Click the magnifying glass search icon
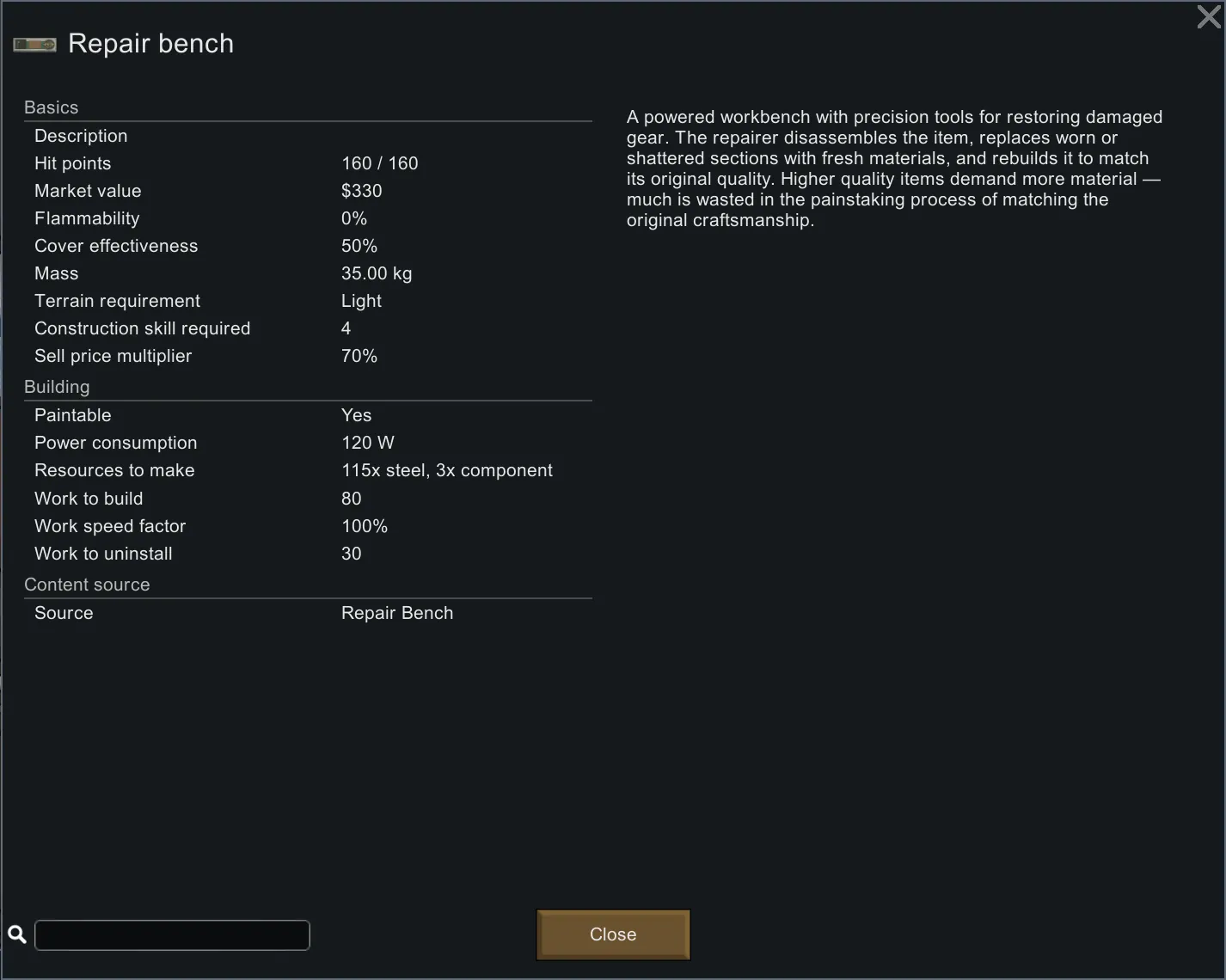 [16, 934]
